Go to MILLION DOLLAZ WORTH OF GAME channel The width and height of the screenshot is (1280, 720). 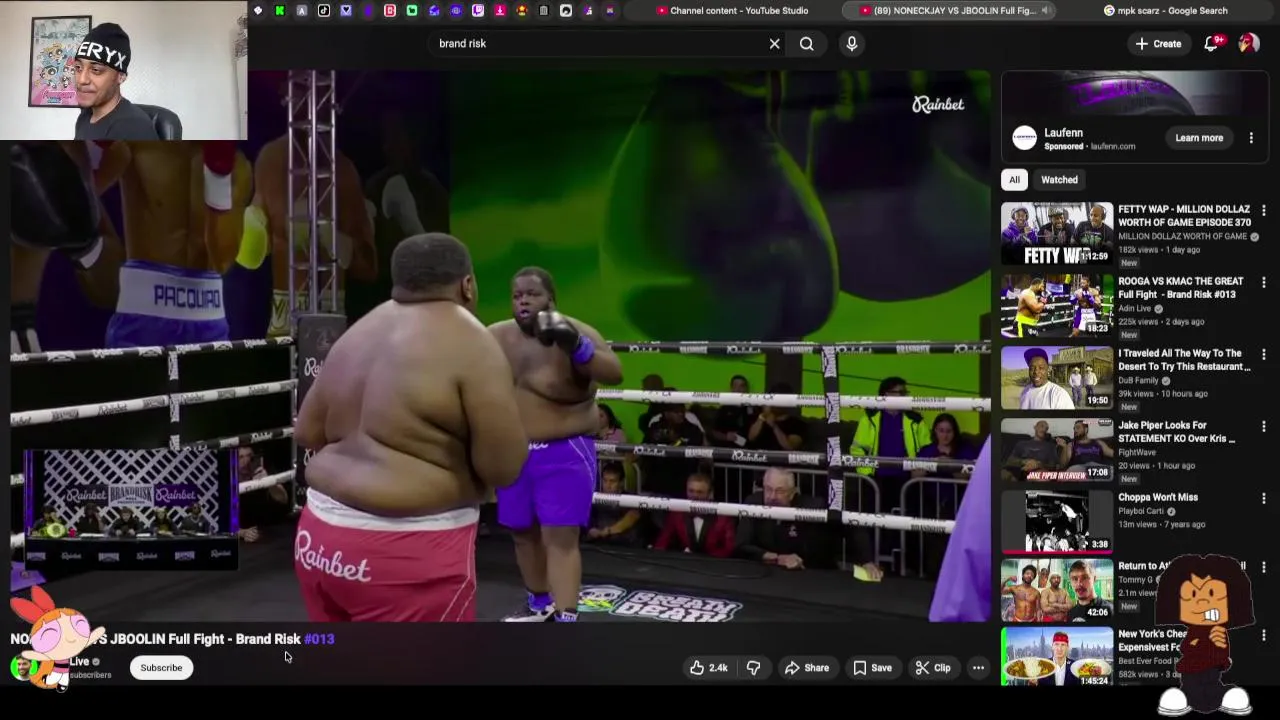[x=1182, y=237]
